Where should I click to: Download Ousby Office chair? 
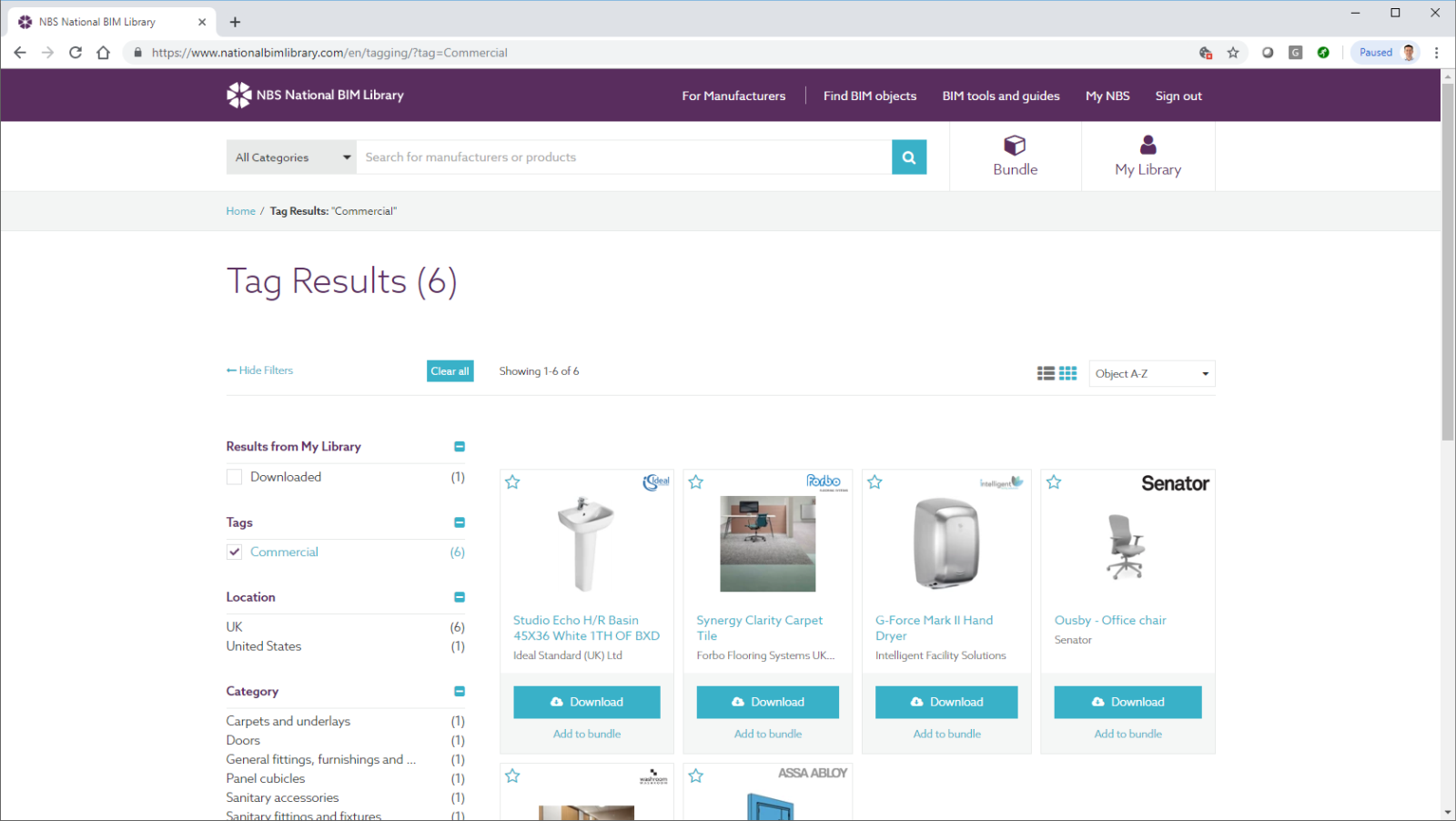click(x=1127, y=702)
